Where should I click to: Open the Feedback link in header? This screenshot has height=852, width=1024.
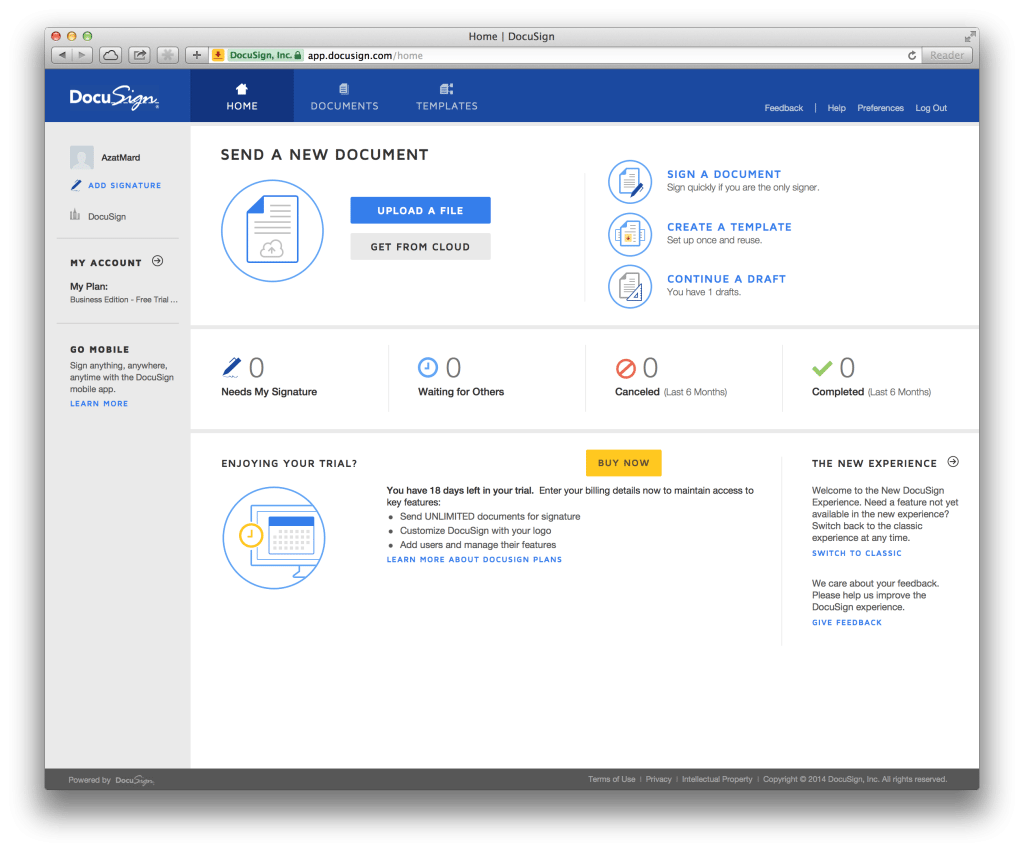coord(784,108)
